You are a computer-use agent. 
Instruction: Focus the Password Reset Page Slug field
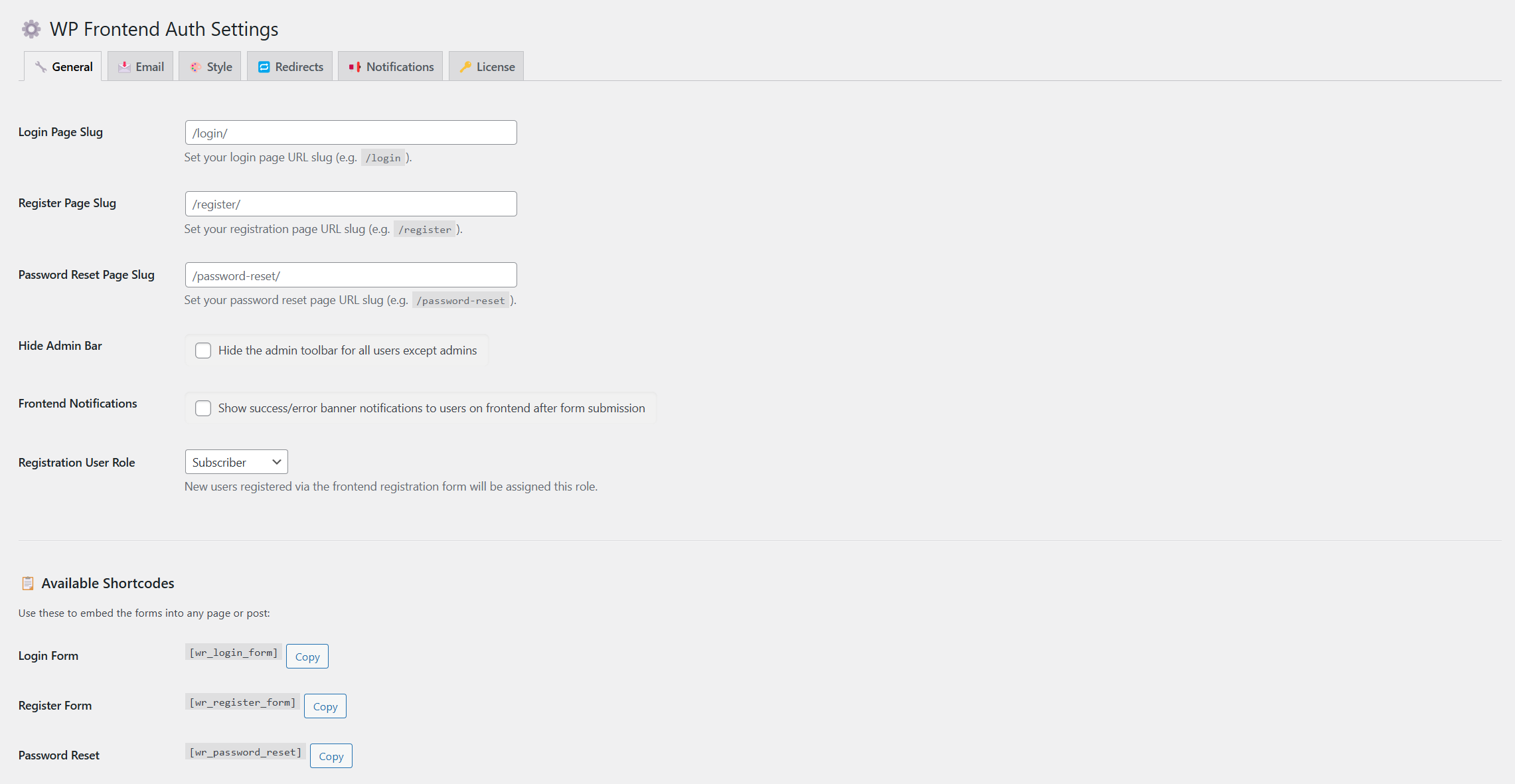coord(351,275)
